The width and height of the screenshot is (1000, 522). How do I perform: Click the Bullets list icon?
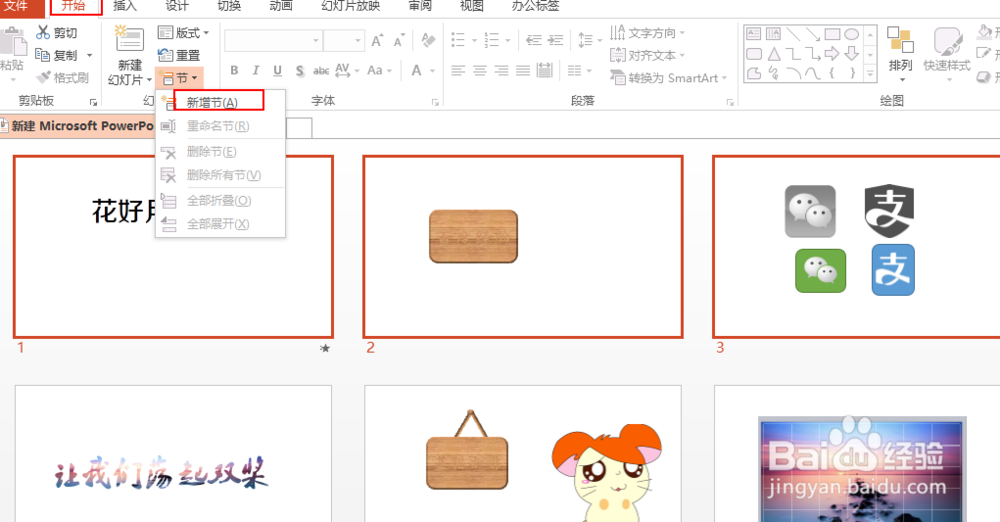pos(458,40)
